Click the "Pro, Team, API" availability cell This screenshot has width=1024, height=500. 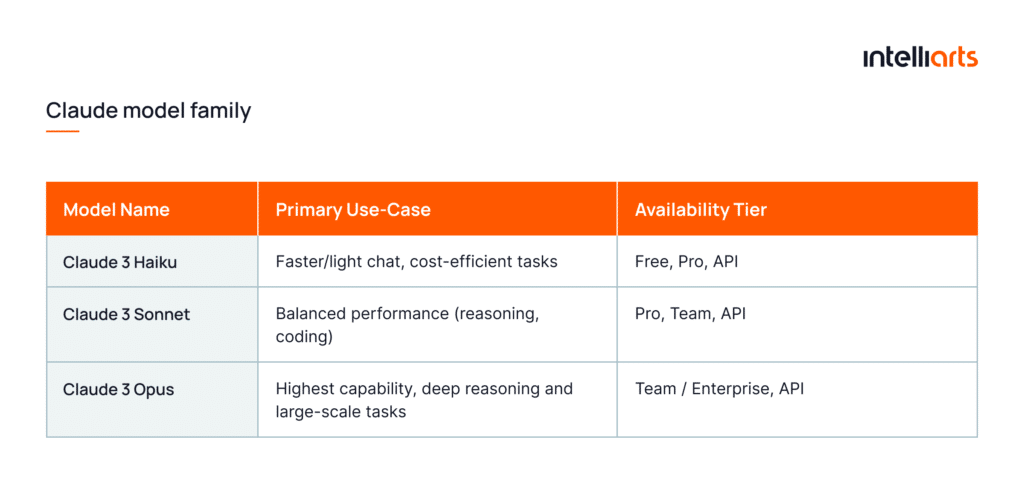click(x=690, y=314)
